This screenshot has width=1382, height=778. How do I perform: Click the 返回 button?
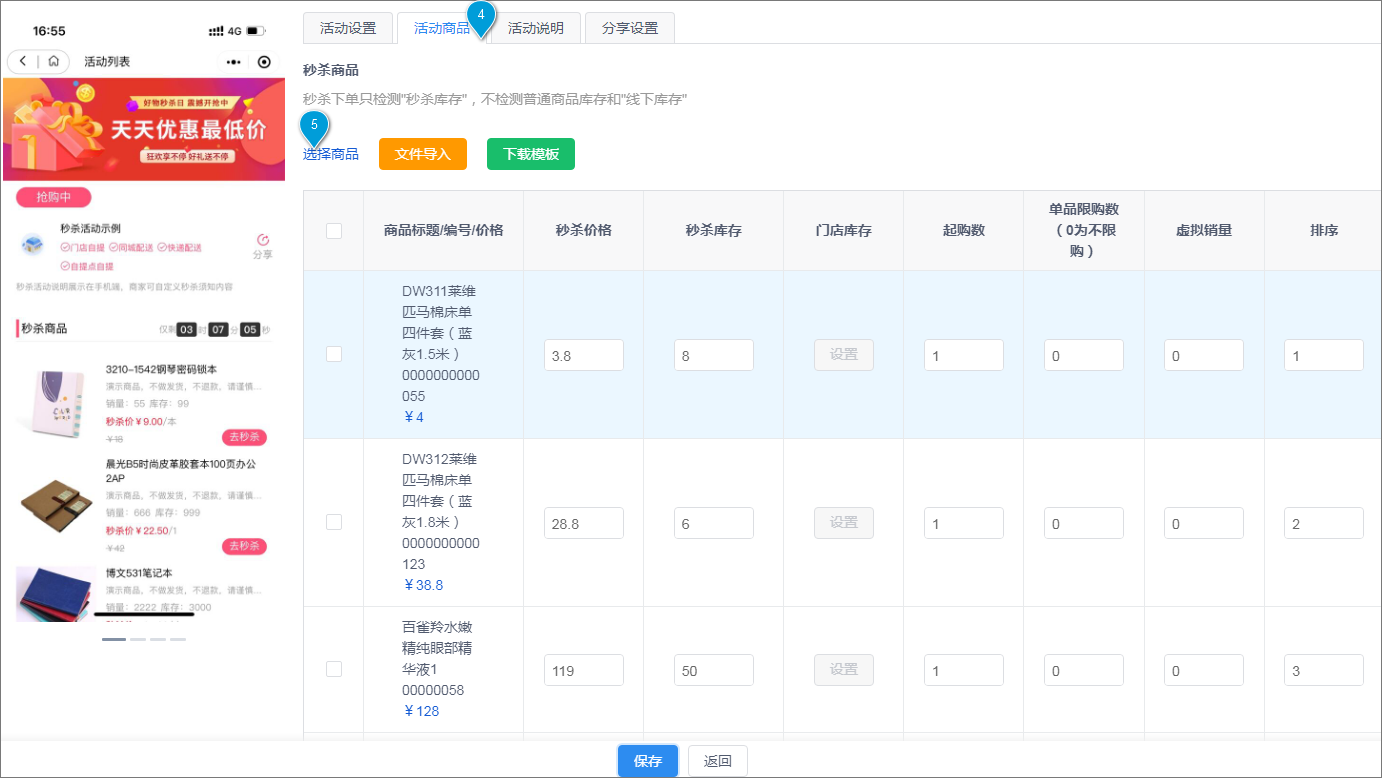point(718,761)
